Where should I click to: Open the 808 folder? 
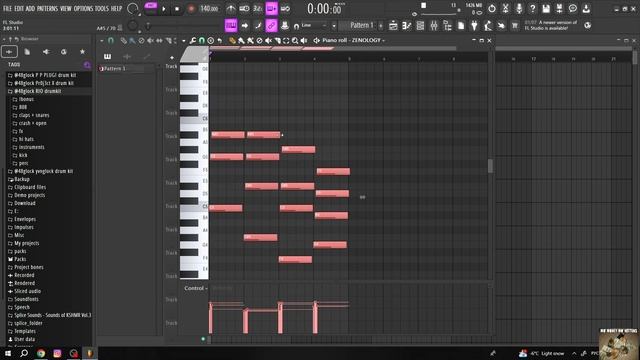coord(23,107)
